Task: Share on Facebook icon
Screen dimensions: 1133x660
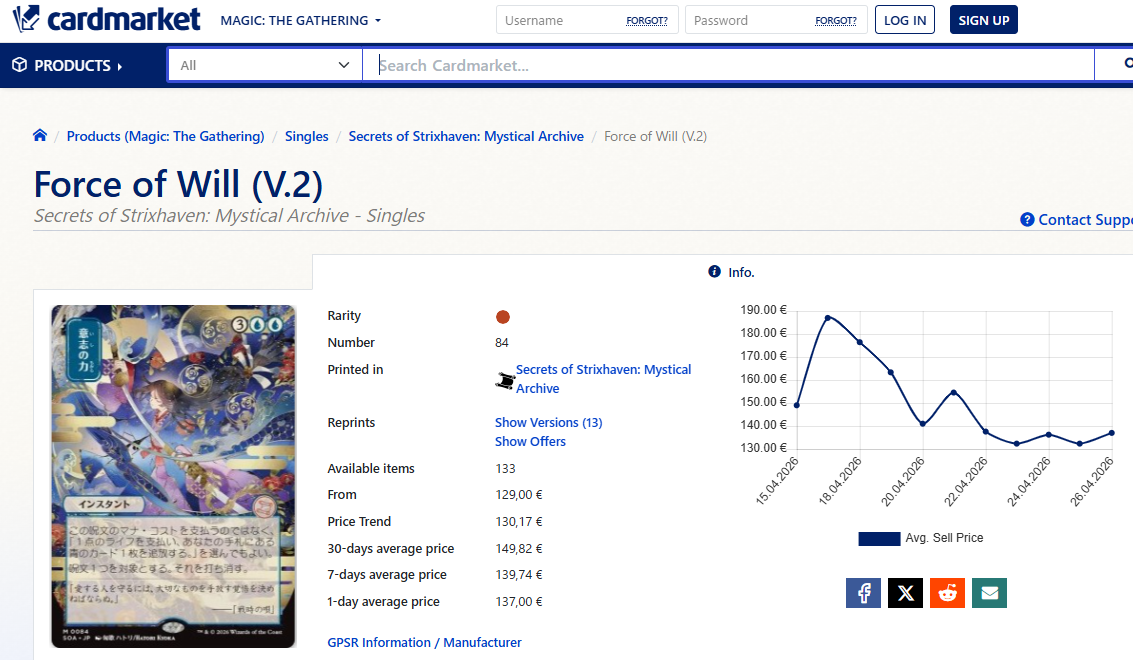Action: 863,593
